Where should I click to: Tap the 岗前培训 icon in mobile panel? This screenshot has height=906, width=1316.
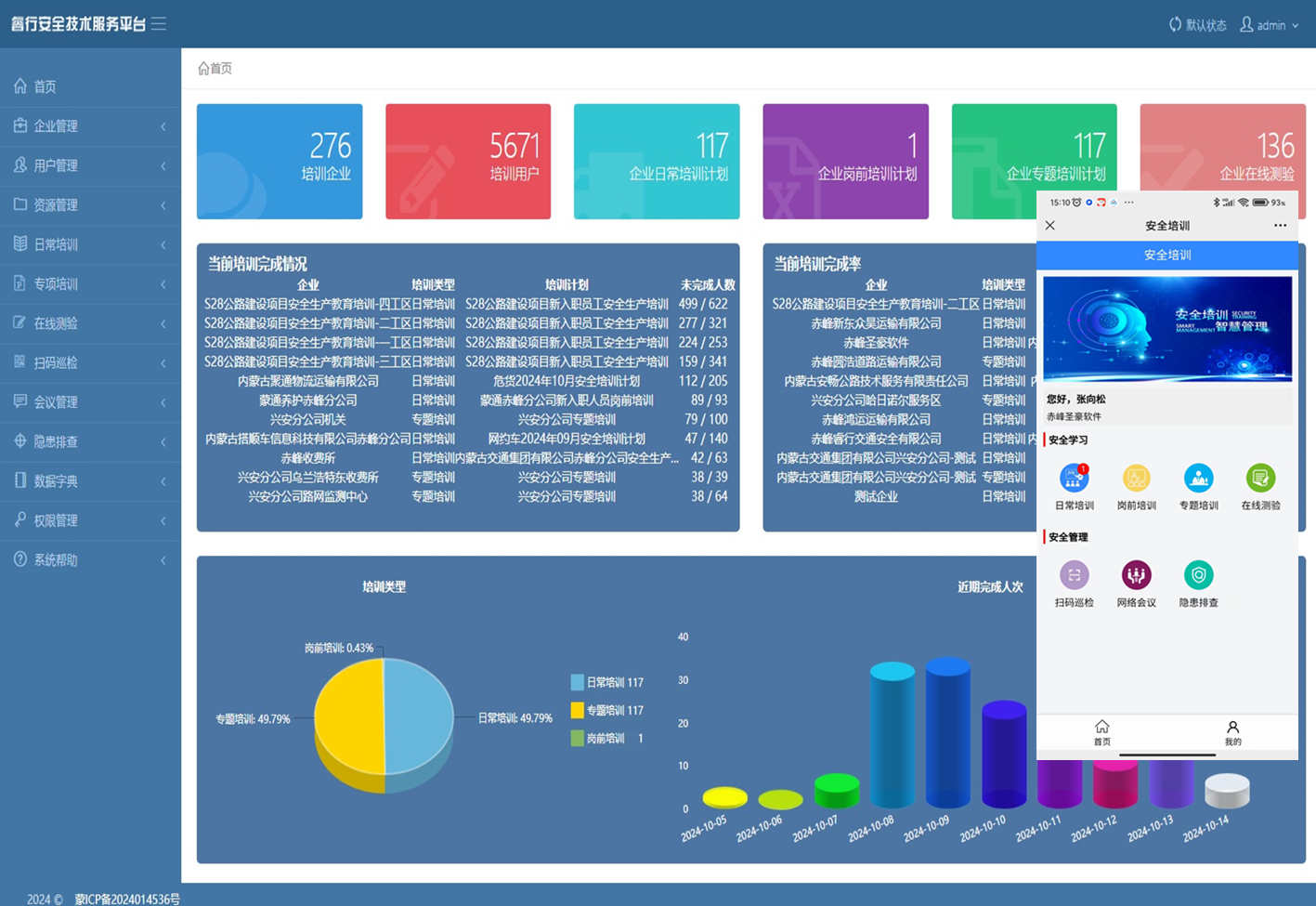[x=1136, y=479]
